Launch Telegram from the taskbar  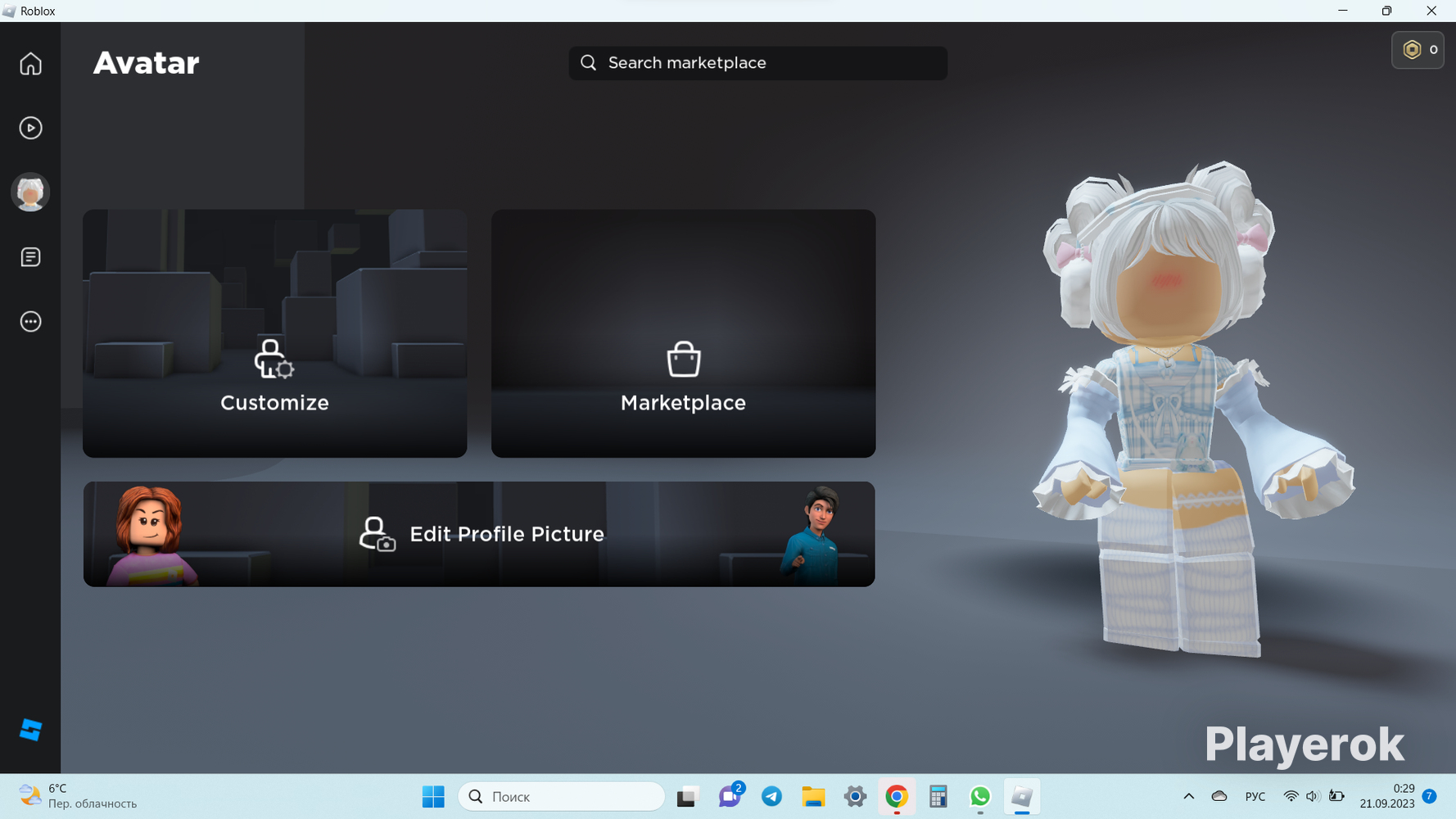click(771, 796)
